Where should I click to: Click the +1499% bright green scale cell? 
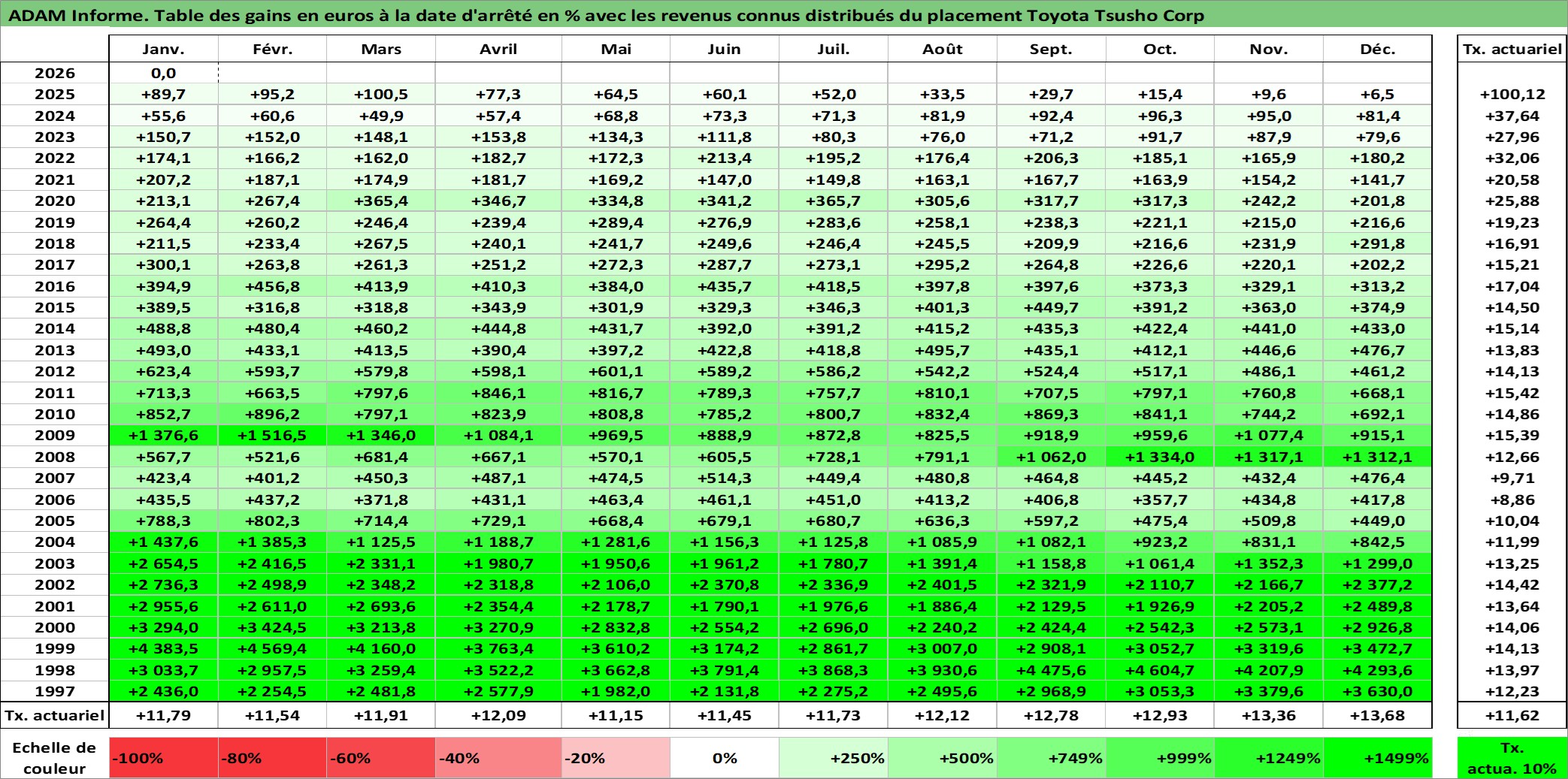1378,758
